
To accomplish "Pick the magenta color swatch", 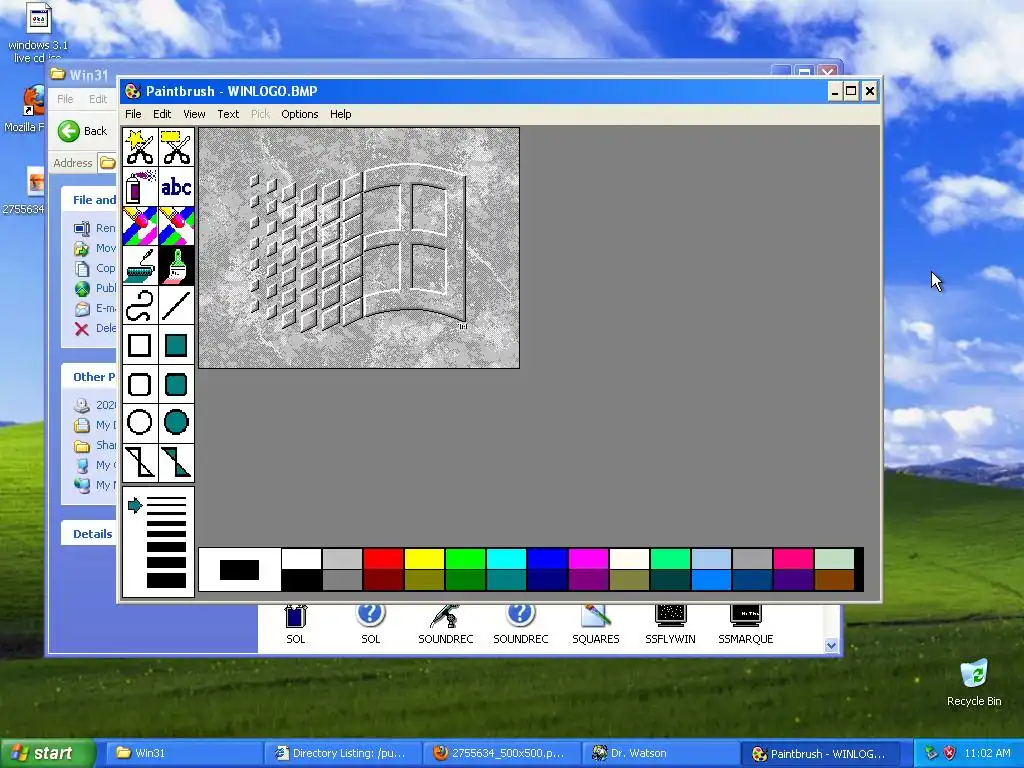I will pyautogui.click(x=588, y=559).
